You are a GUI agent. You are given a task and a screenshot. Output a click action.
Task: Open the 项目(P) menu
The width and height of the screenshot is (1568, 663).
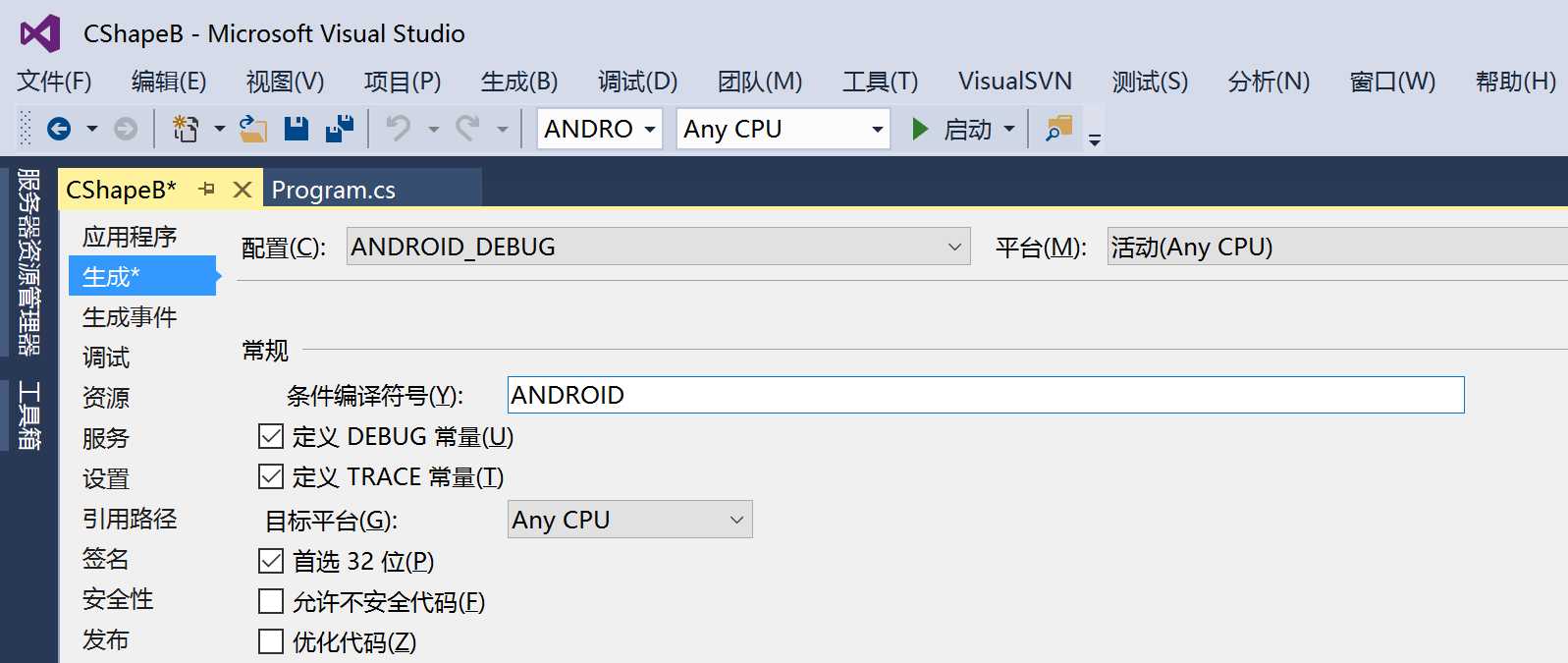click(403, 82)
